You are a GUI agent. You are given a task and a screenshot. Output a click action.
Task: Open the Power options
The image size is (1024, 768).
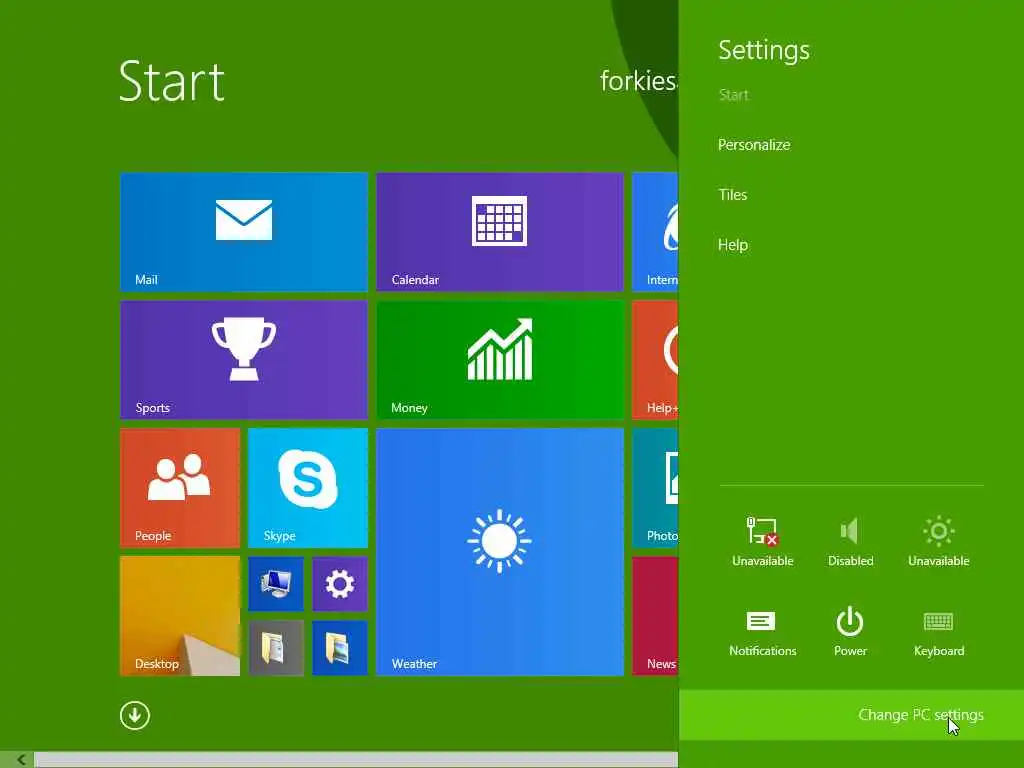coord(850,632)
